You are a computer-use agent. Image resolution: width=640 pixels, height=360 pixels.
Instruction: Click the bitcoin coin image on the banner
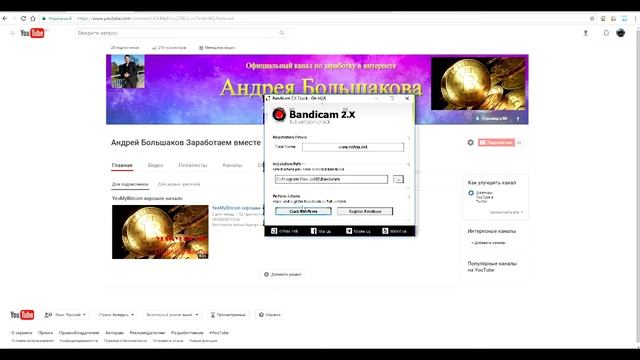coord(478,84)
